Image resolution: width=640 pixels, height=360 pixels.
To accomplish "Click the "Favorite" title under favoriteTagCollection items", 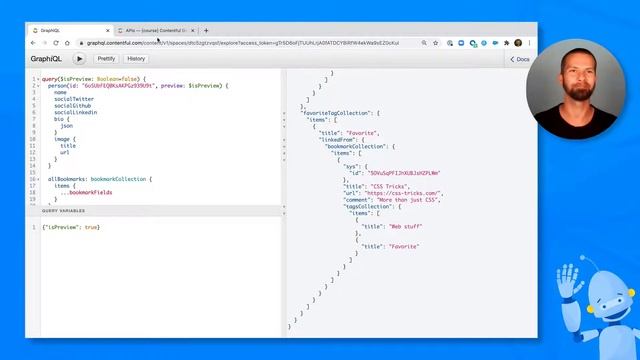I will pyautogui.click(x=362, y=133).
